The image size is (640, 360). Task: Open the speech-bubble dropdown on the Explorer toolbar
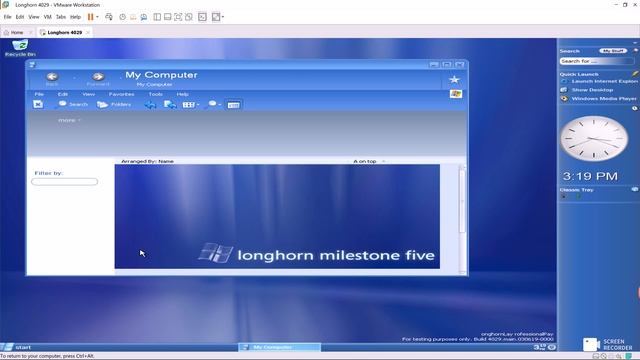tap(214, 104)
